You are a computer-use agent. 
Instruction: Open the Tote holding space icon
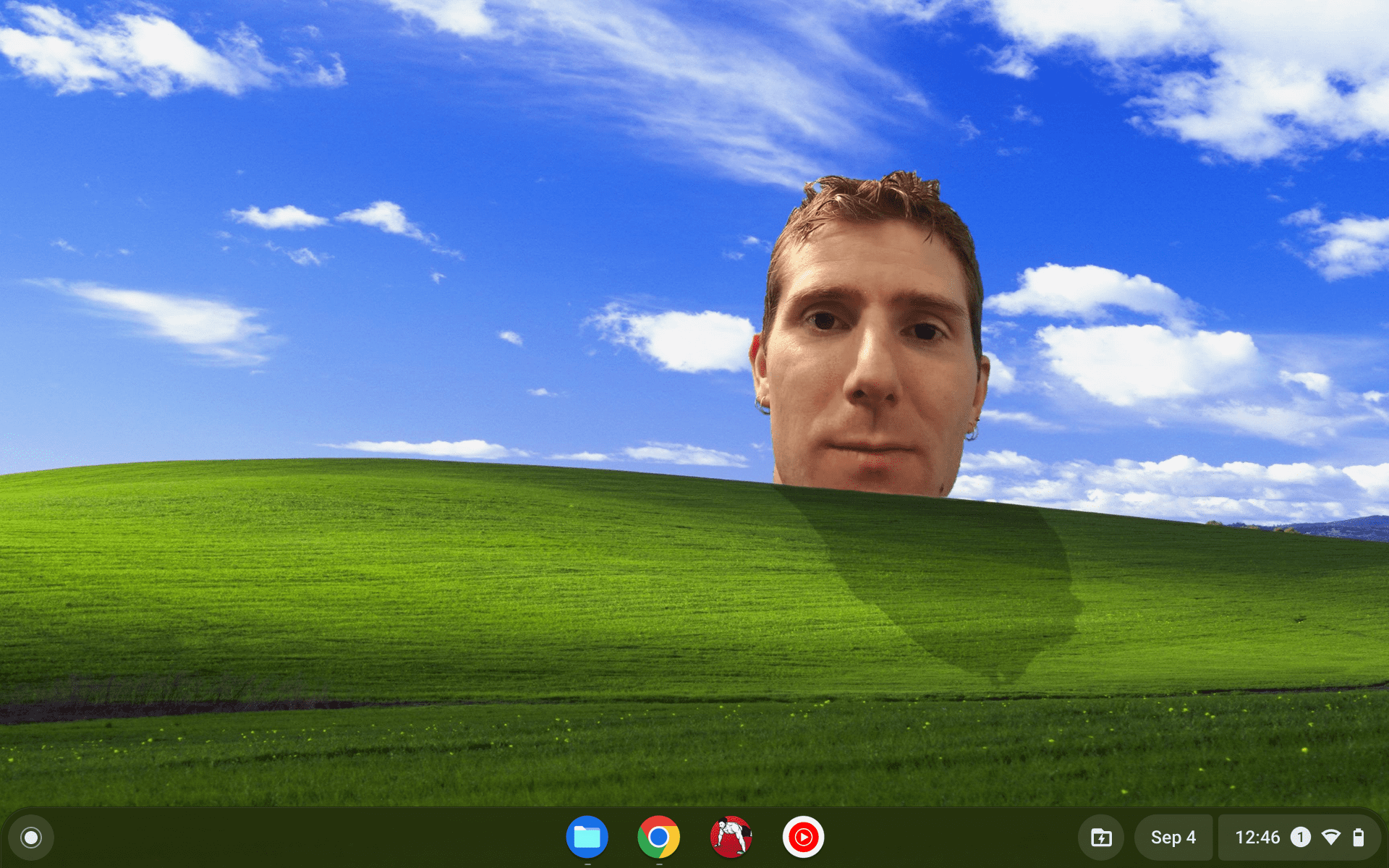1101,838
